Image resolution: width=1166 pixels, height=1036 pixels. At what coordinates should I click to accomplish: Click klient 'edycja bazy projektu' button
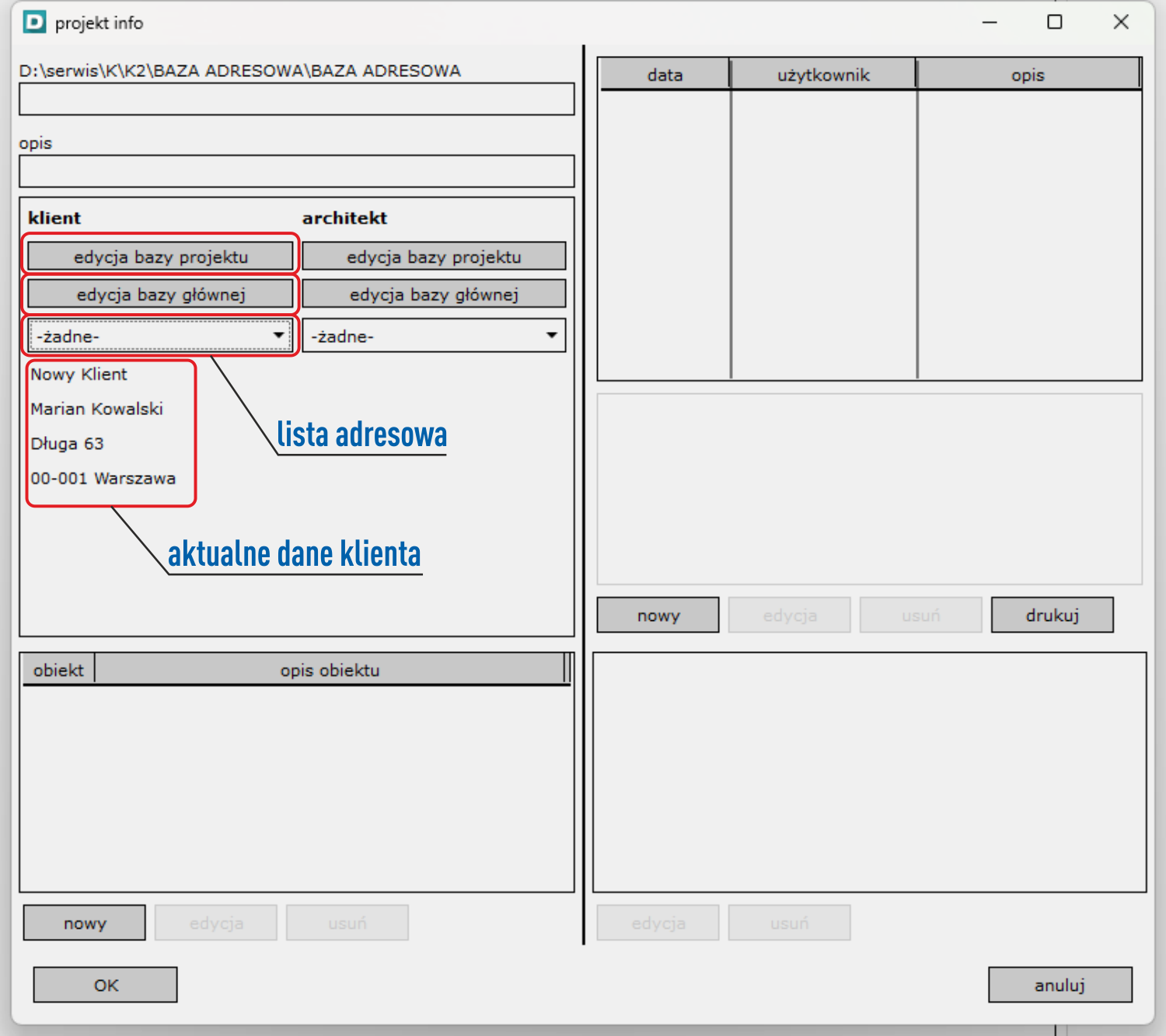160,256
